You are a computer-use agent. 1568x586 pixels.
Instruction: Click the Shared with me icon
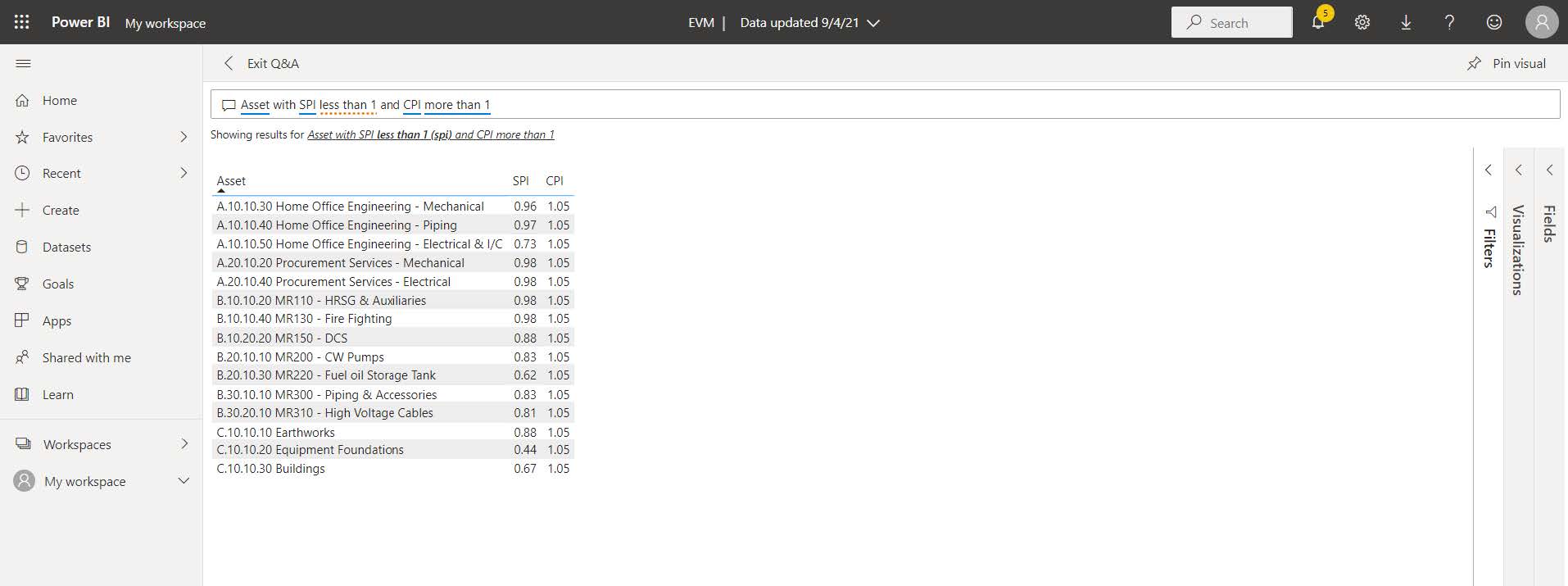22,357
